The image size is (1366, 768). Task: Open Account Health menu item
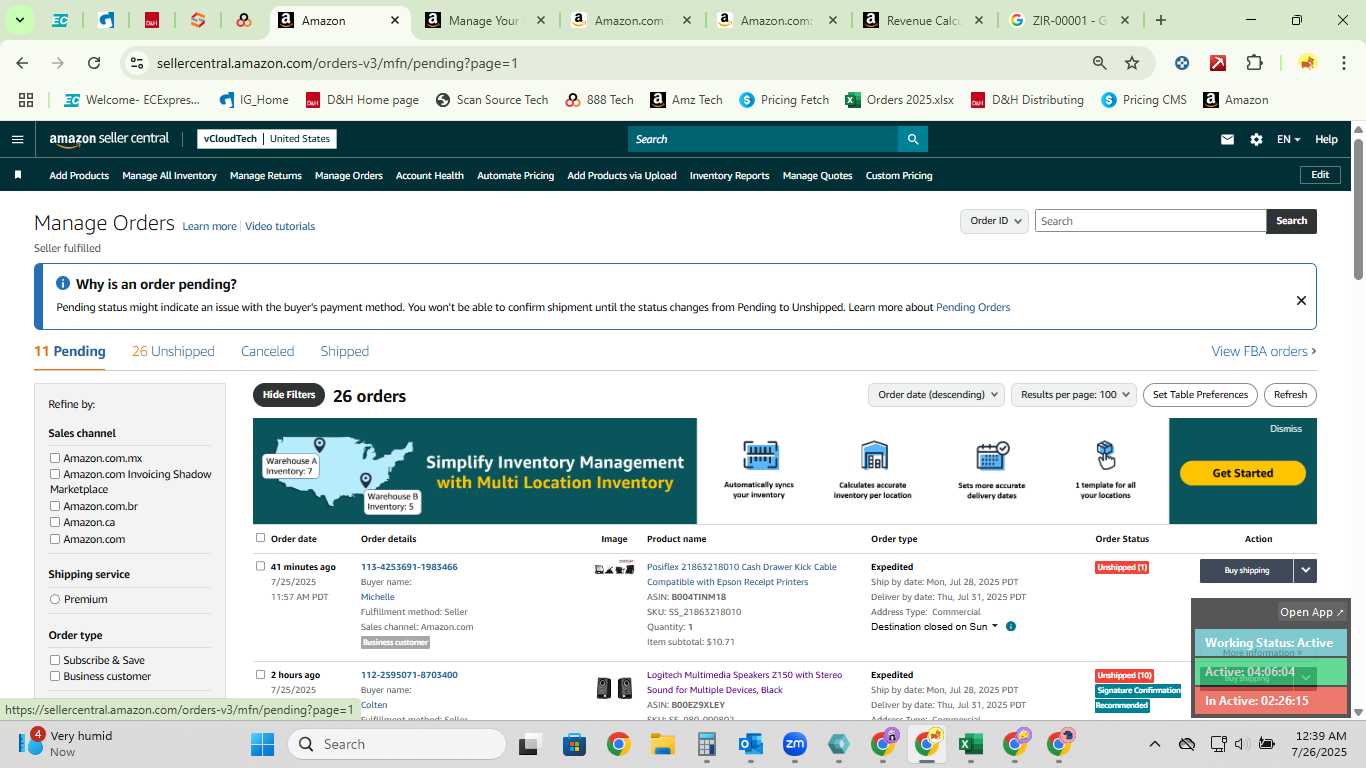[429, 175]
